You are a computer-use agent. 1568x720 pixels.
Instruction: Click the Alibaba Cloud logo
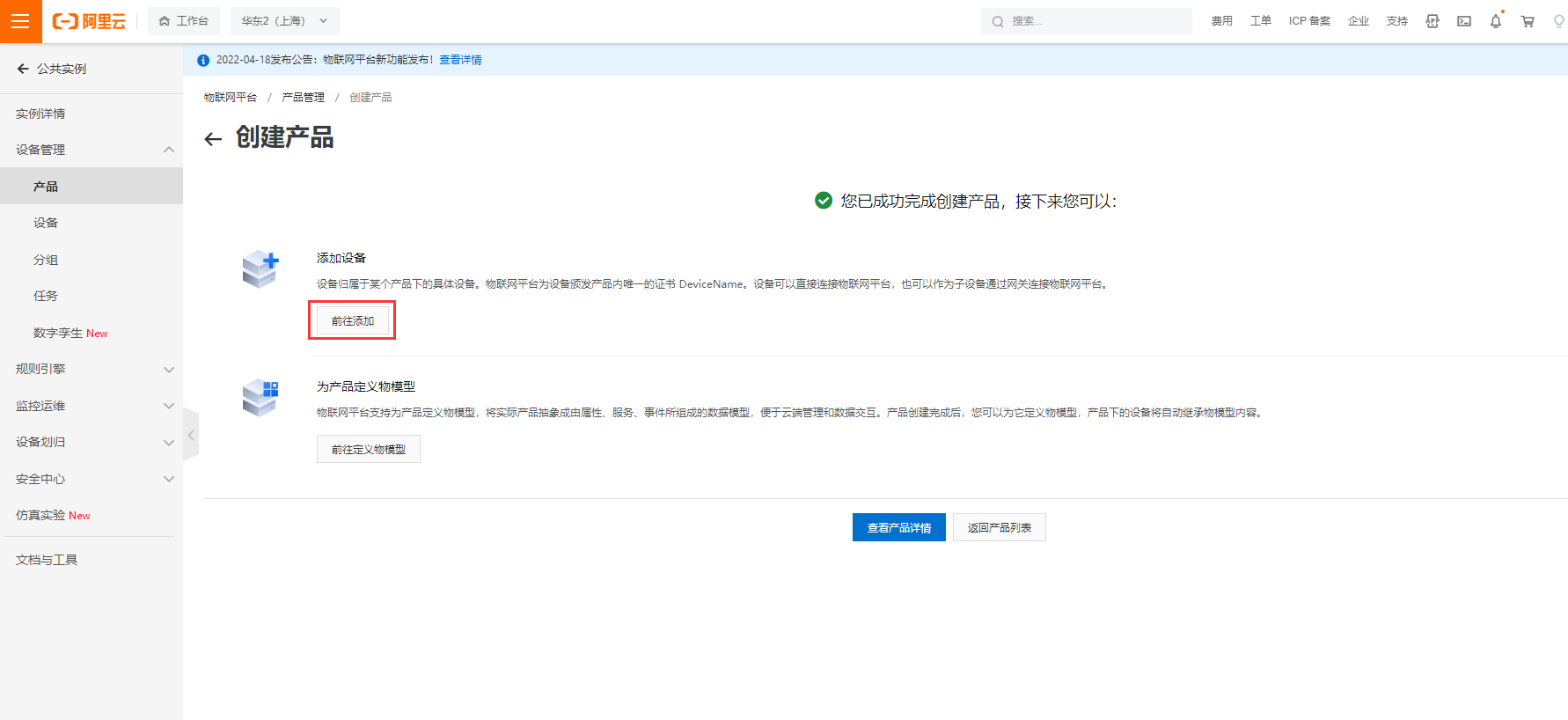(89, 21)
